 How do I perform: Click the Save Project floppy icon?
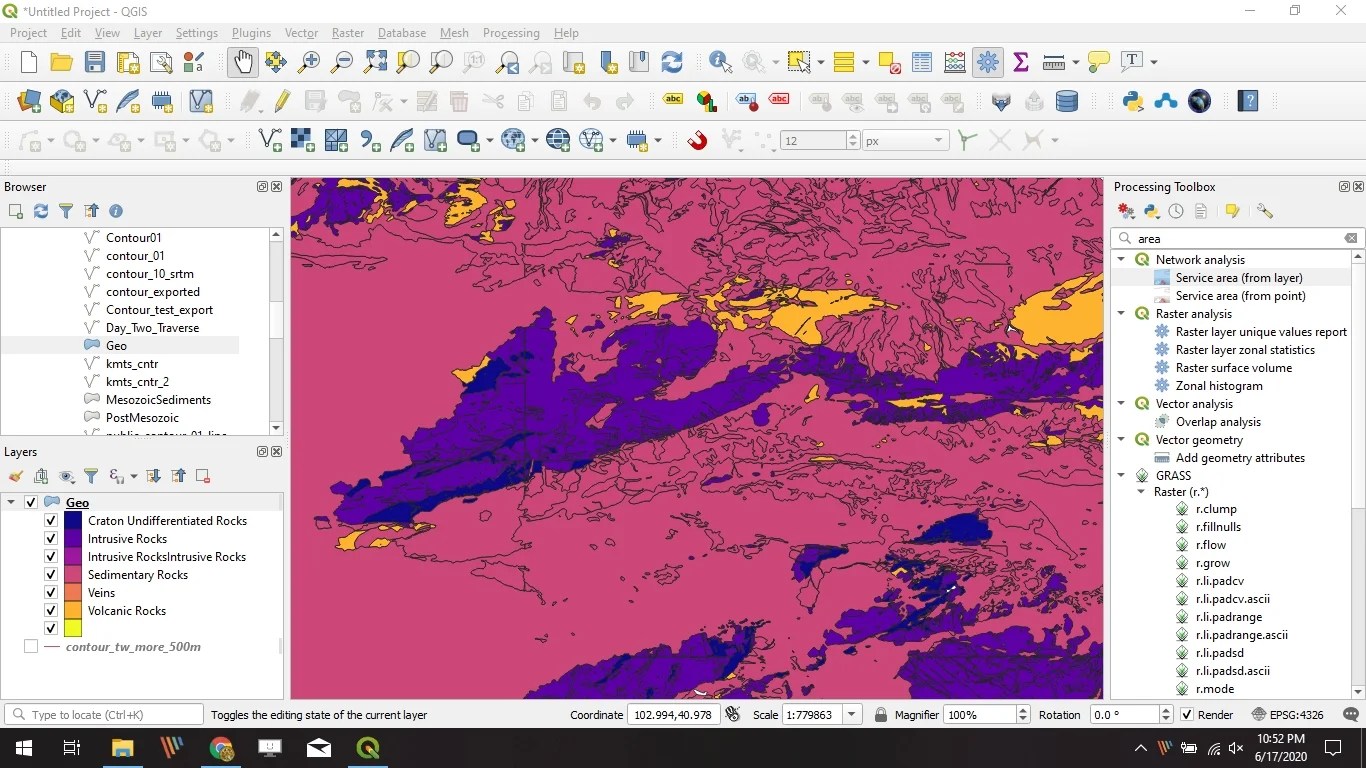pyautogui.click(x=95, y=62)
